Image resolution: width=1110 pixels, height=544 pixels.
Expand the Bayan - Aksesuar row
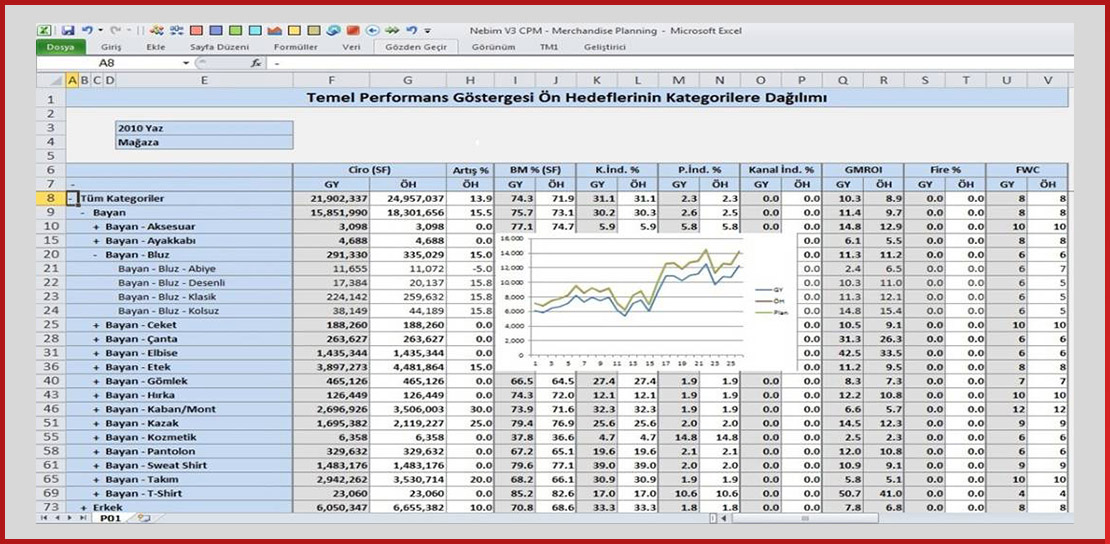tap(97, 227)
